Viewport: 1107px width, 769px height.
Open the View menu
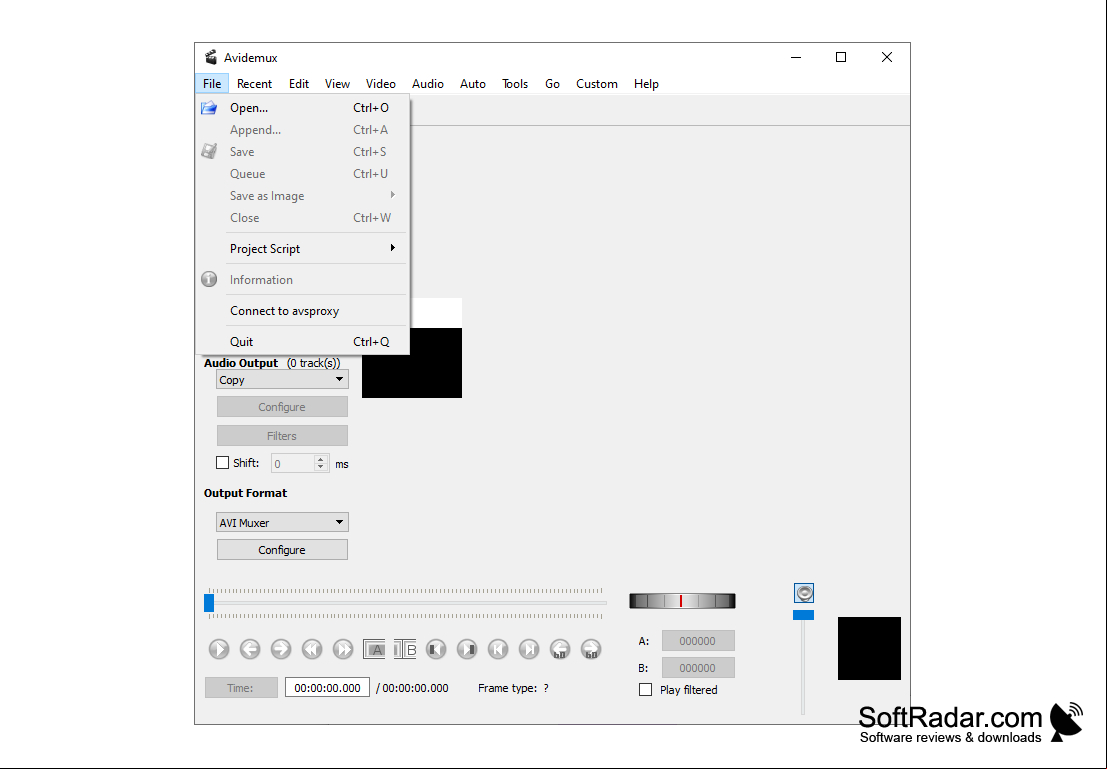point(337,83)
